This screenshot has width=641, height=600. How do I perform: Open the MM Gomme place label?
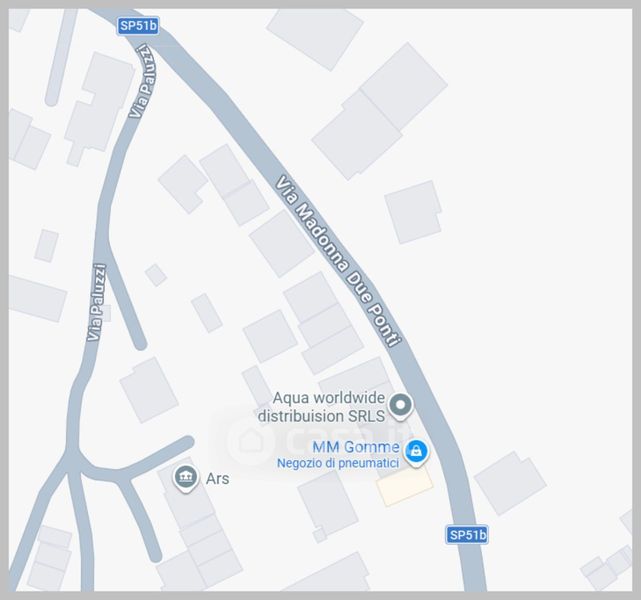click(x=356, y=447)
